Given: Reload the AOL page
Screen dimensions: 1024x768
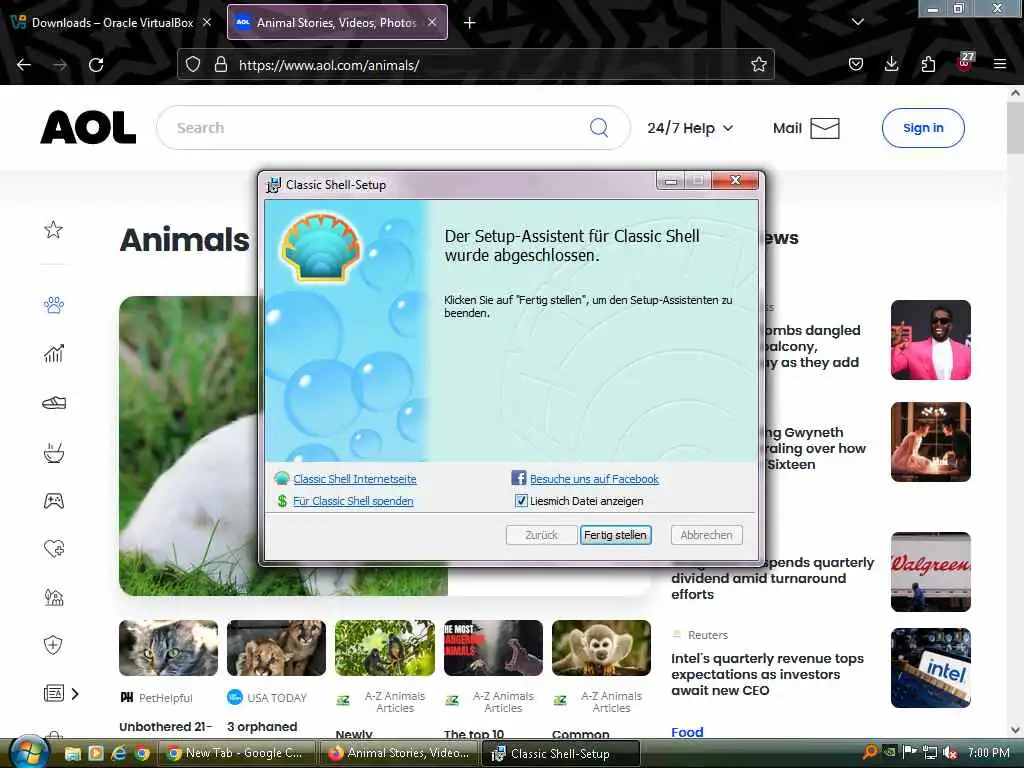Looking at the screenshot, I should click(96, 65).
